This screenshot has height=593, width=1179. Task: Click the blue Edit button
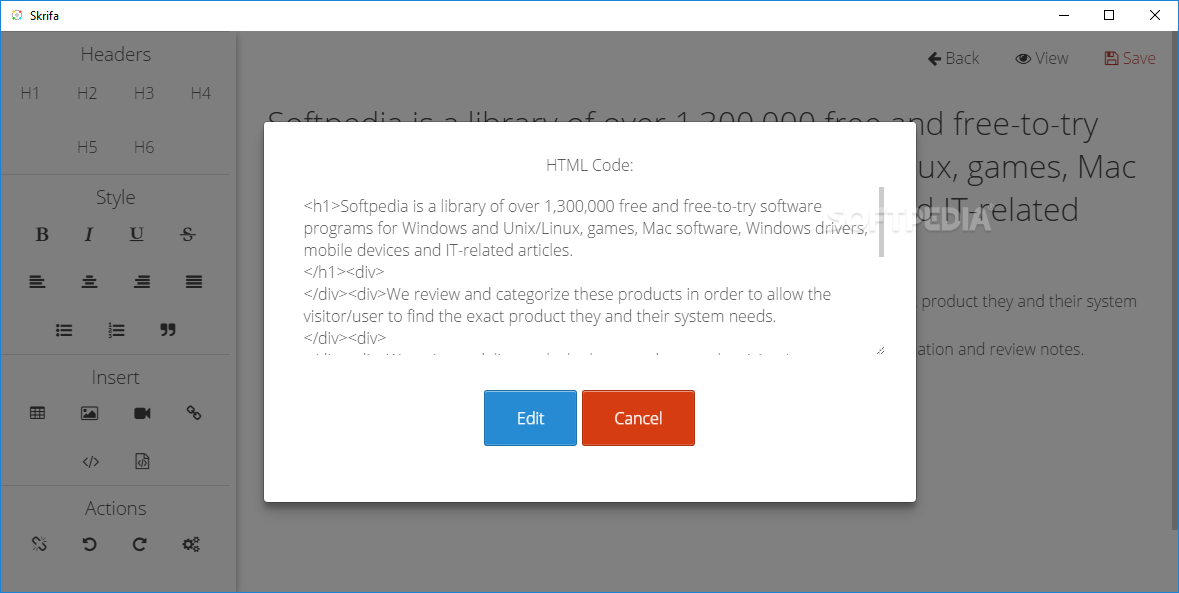pos(530,418)
